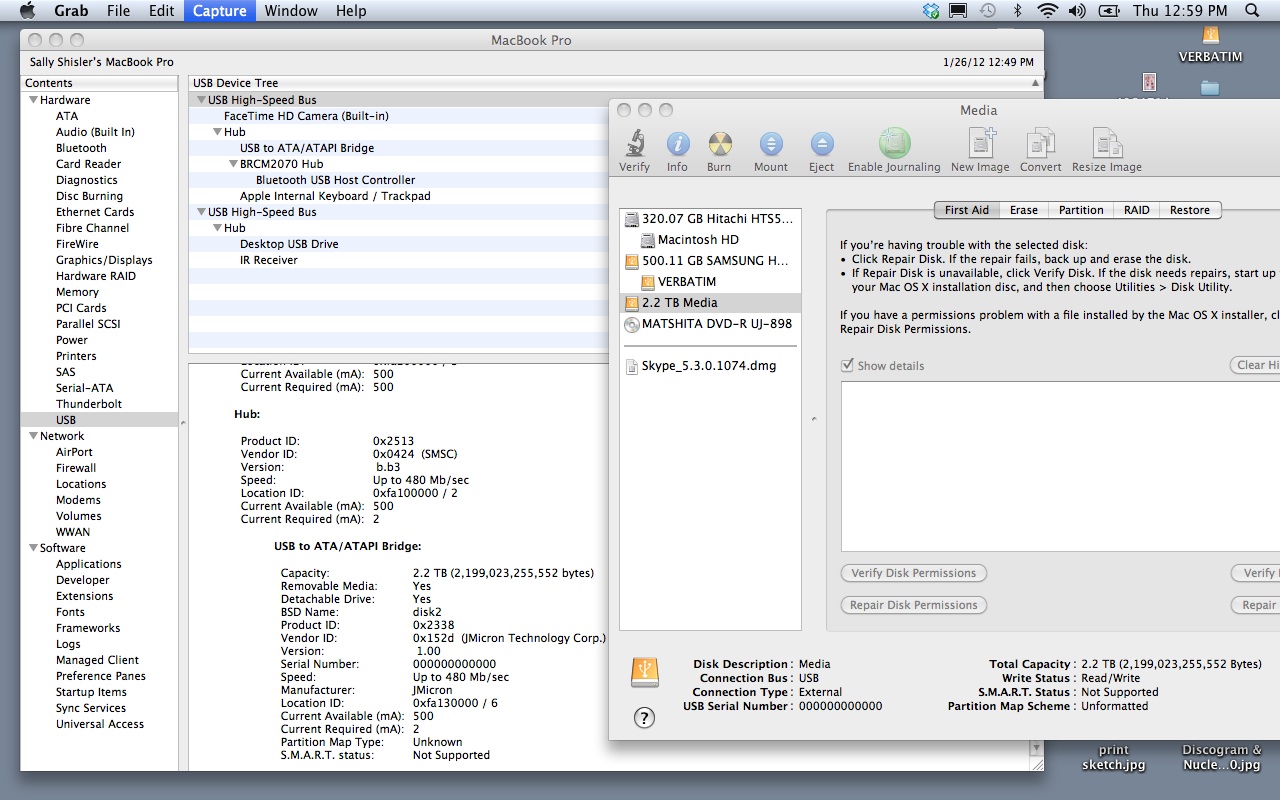Select Card Reader in Contents sidebar
1280x800 pixels.
(89, 164)
